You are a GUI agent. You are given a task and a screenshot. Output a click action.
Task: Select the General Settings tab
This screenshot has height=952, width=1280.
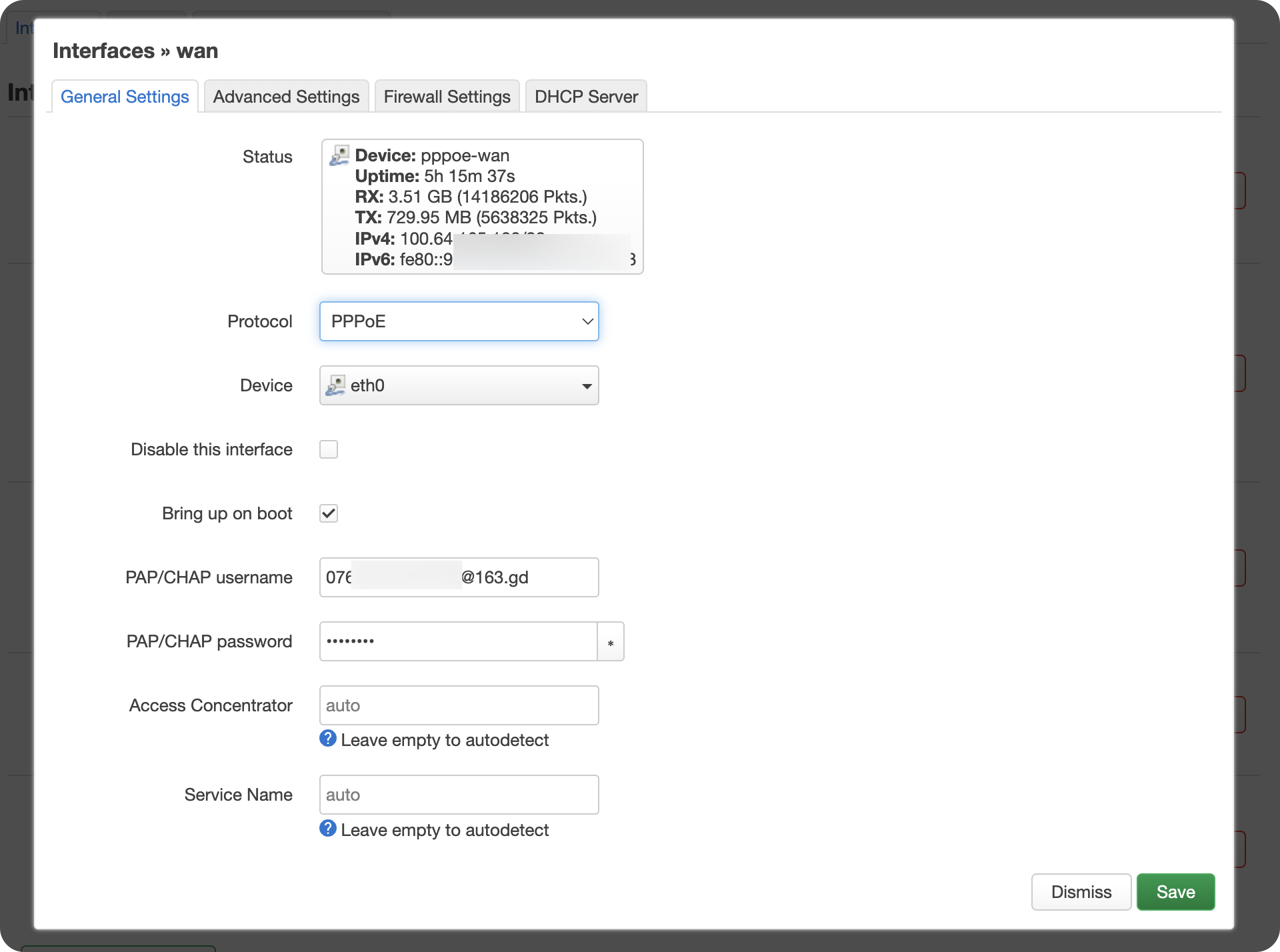125,97
